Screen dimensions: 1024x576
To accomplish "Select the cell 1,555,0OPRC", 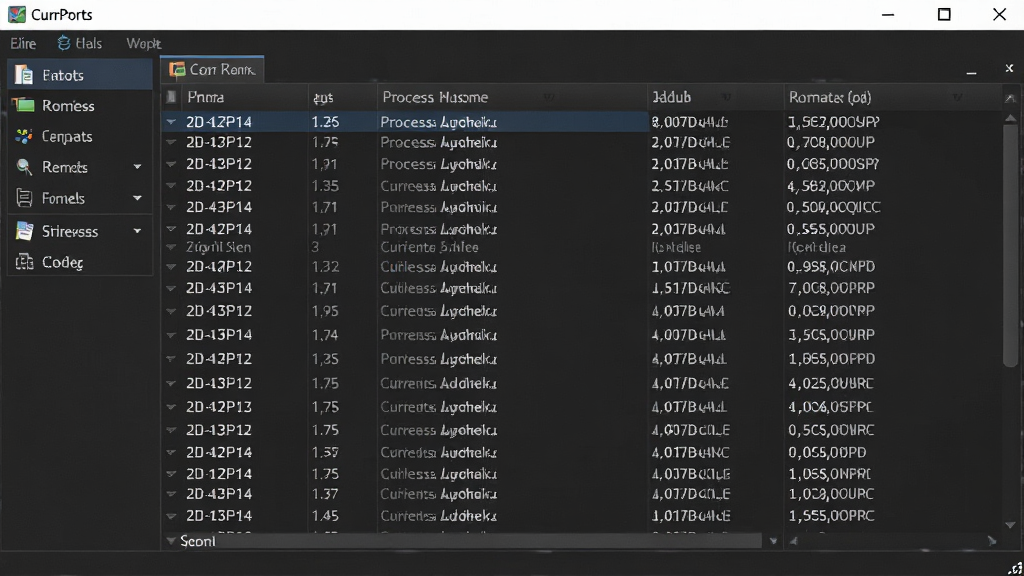I will tap(831, 516).
